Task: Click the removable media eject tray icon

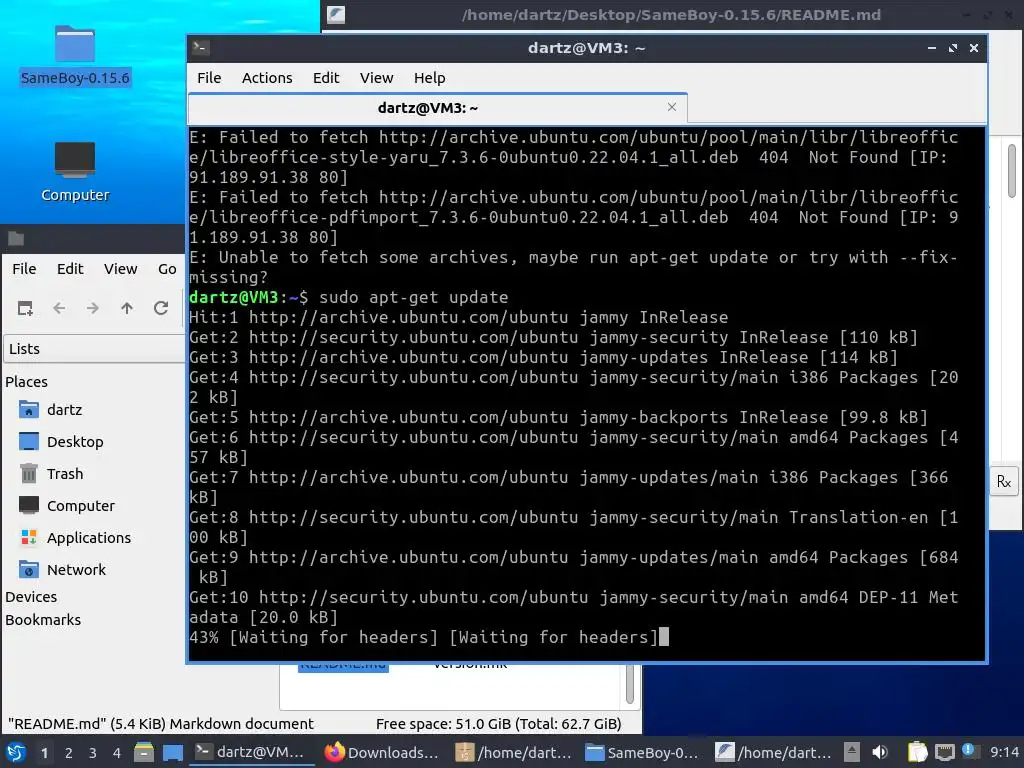Action: [852, 752]
